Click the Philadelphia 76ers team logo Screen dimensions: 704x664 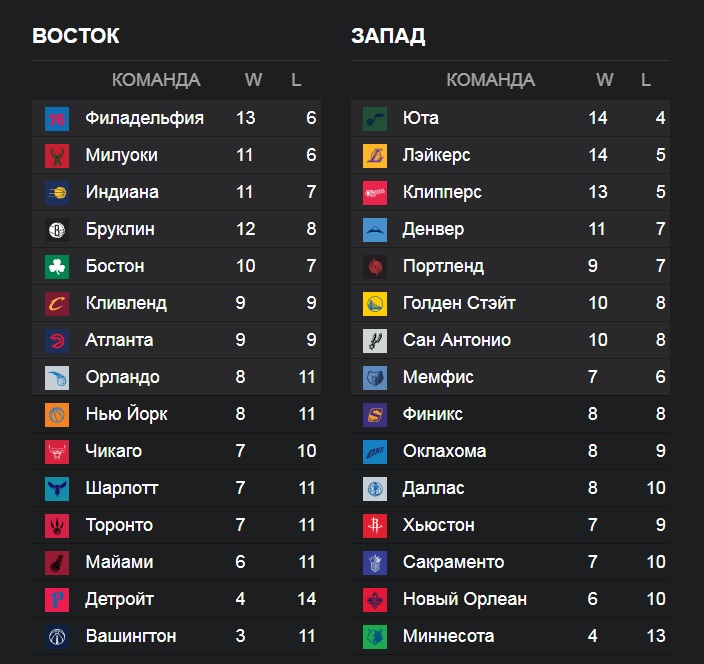(57, 118)
